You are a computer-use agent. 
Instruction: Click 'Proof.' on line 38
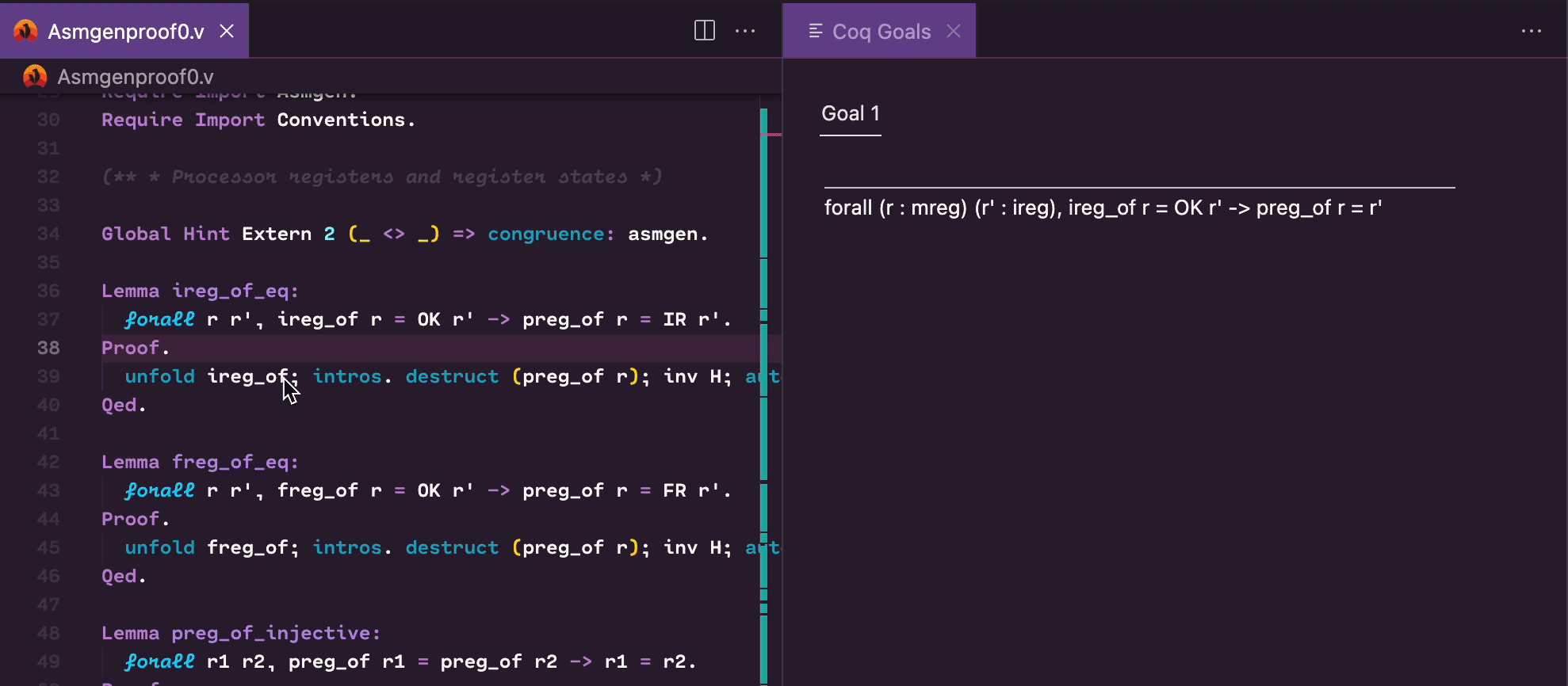point(136,348)
